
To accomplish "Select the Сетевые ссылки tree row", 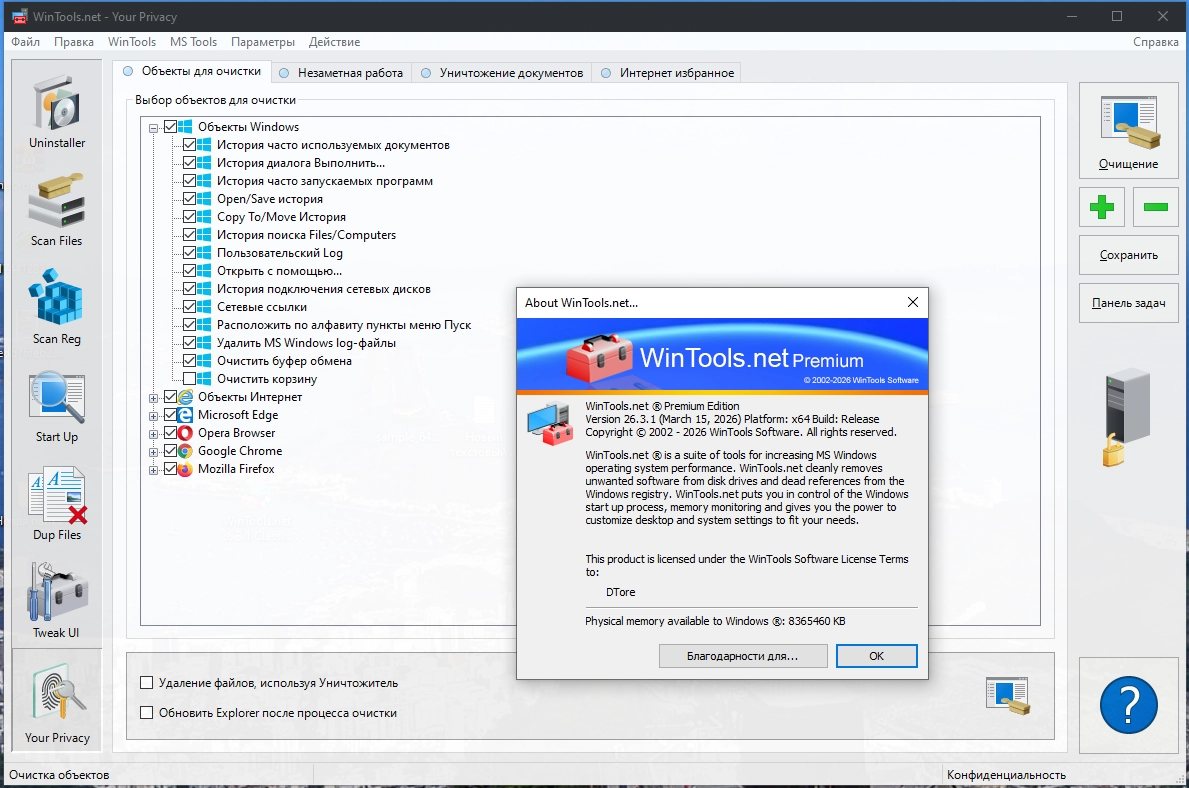I will click(x=262, y=306).
